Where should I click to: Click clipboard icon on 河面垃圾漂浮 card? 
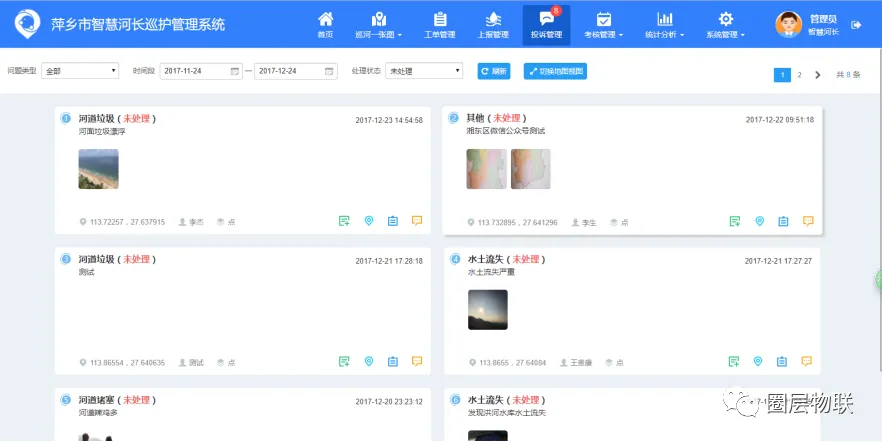tap(393, 221)
